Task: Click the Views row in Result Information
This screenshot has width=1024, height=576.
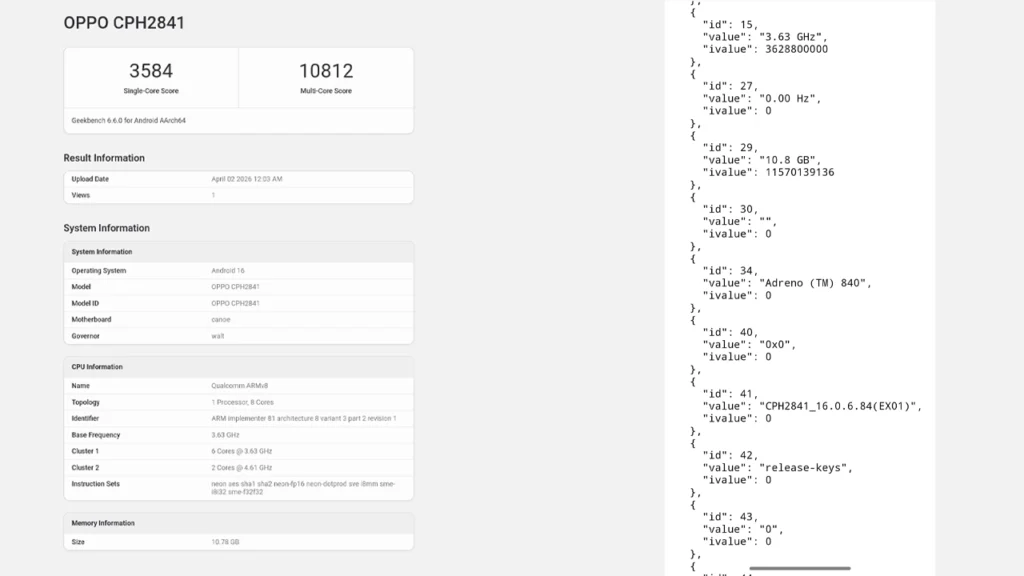Action: click(x=238, y=195)
